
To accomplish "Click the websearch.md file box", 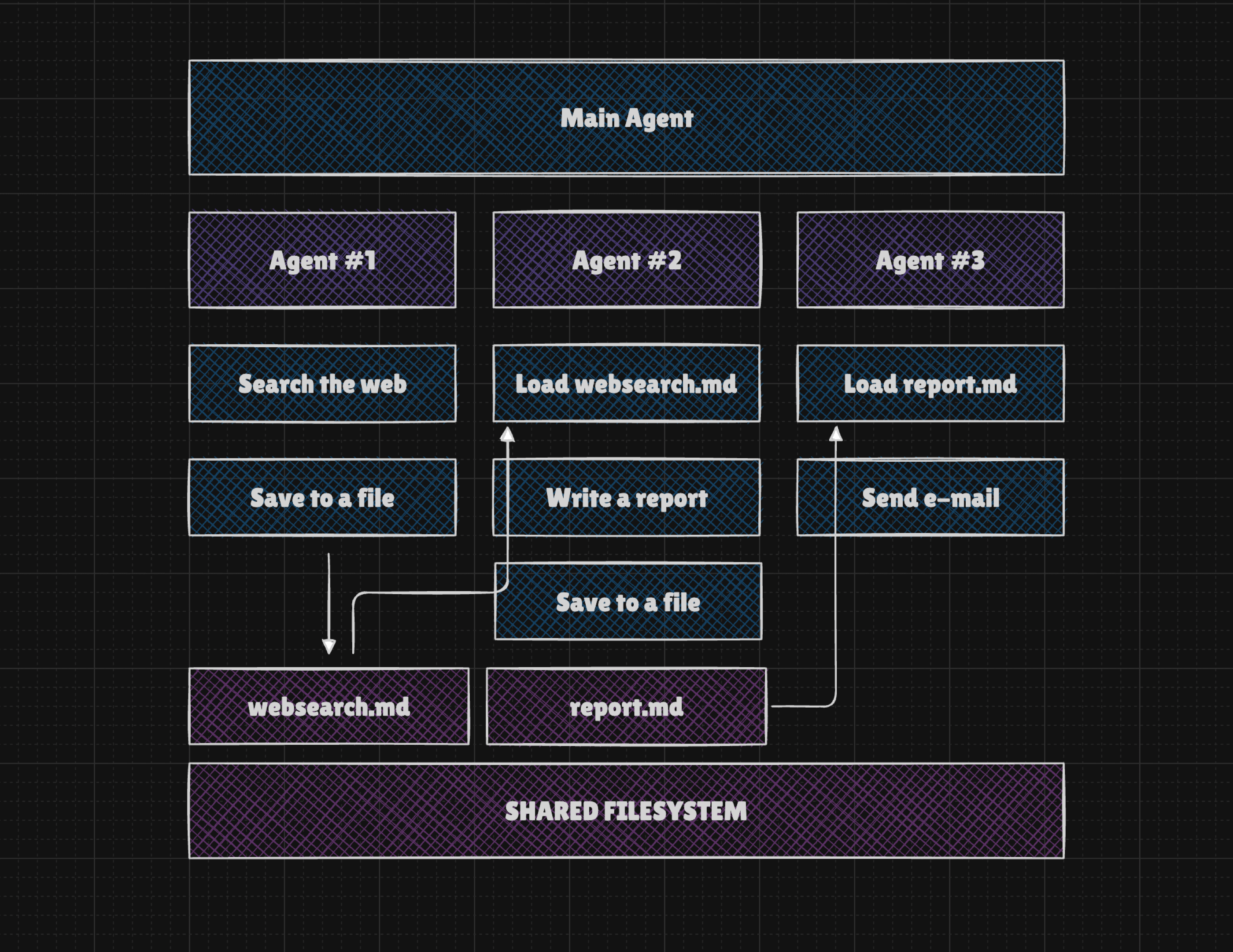I will (x=329, y=706).
